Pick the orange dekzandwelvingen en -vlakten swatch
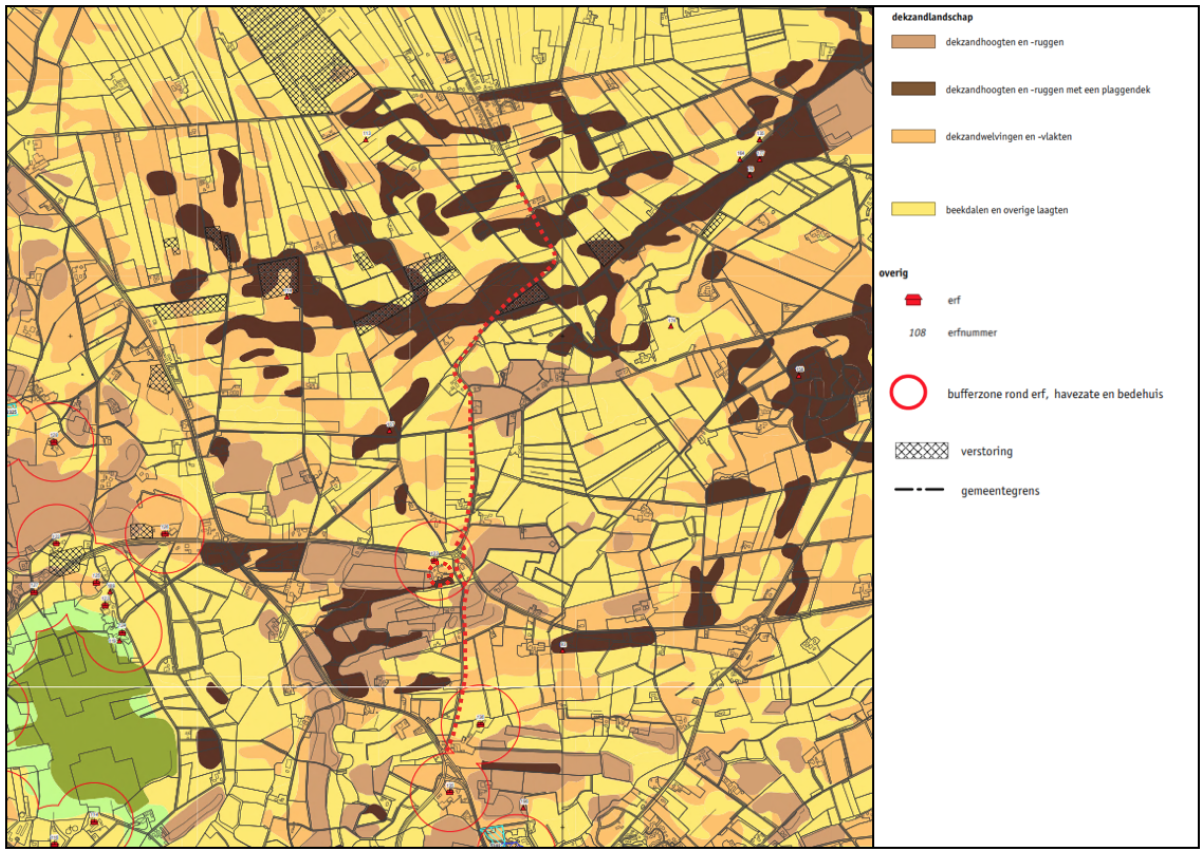The width and height of the screenshot is (1204, 853). point(912,136)
